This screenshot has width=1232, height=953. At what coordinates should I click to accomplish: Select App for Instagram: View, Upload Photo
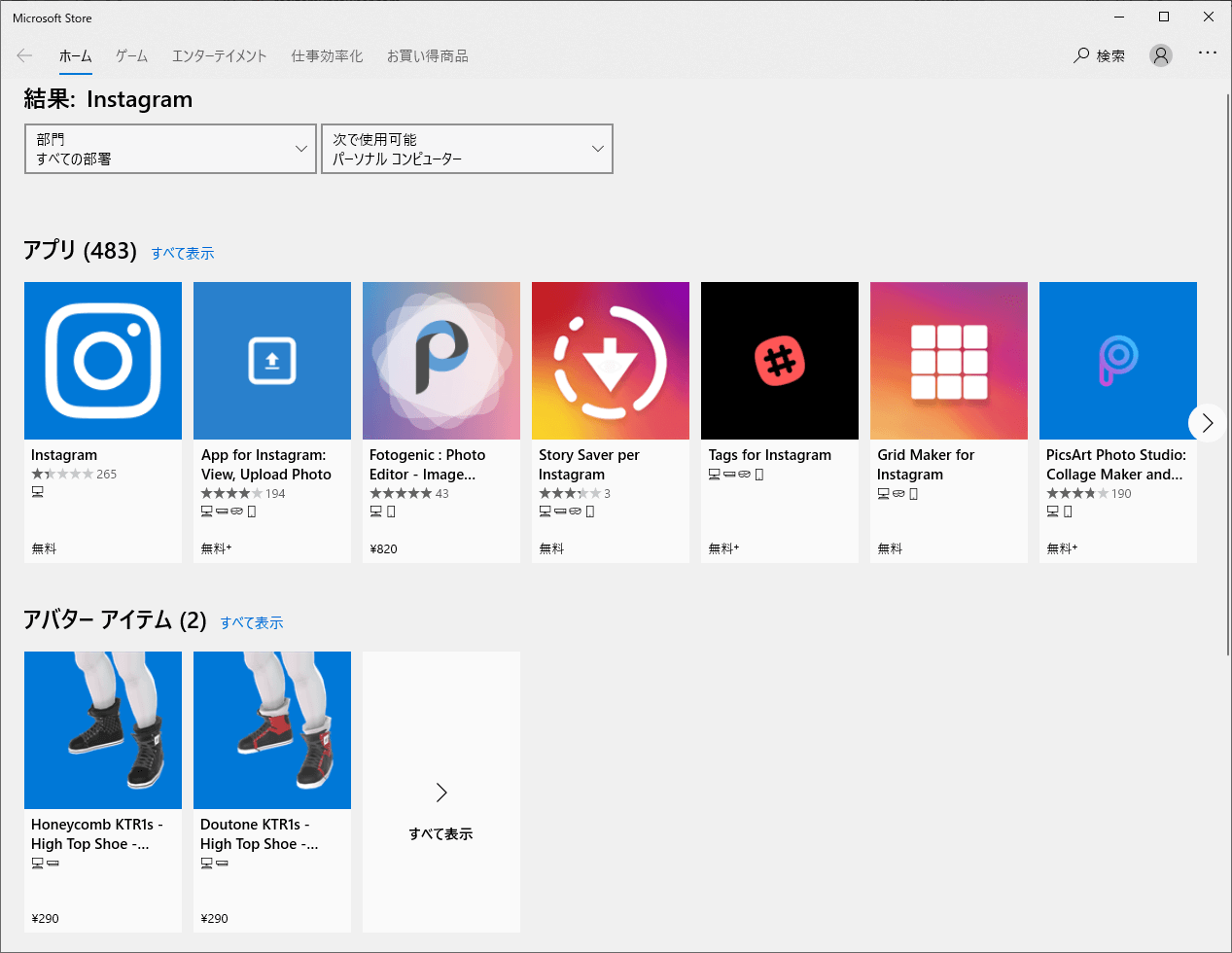(x=271, y=360)
